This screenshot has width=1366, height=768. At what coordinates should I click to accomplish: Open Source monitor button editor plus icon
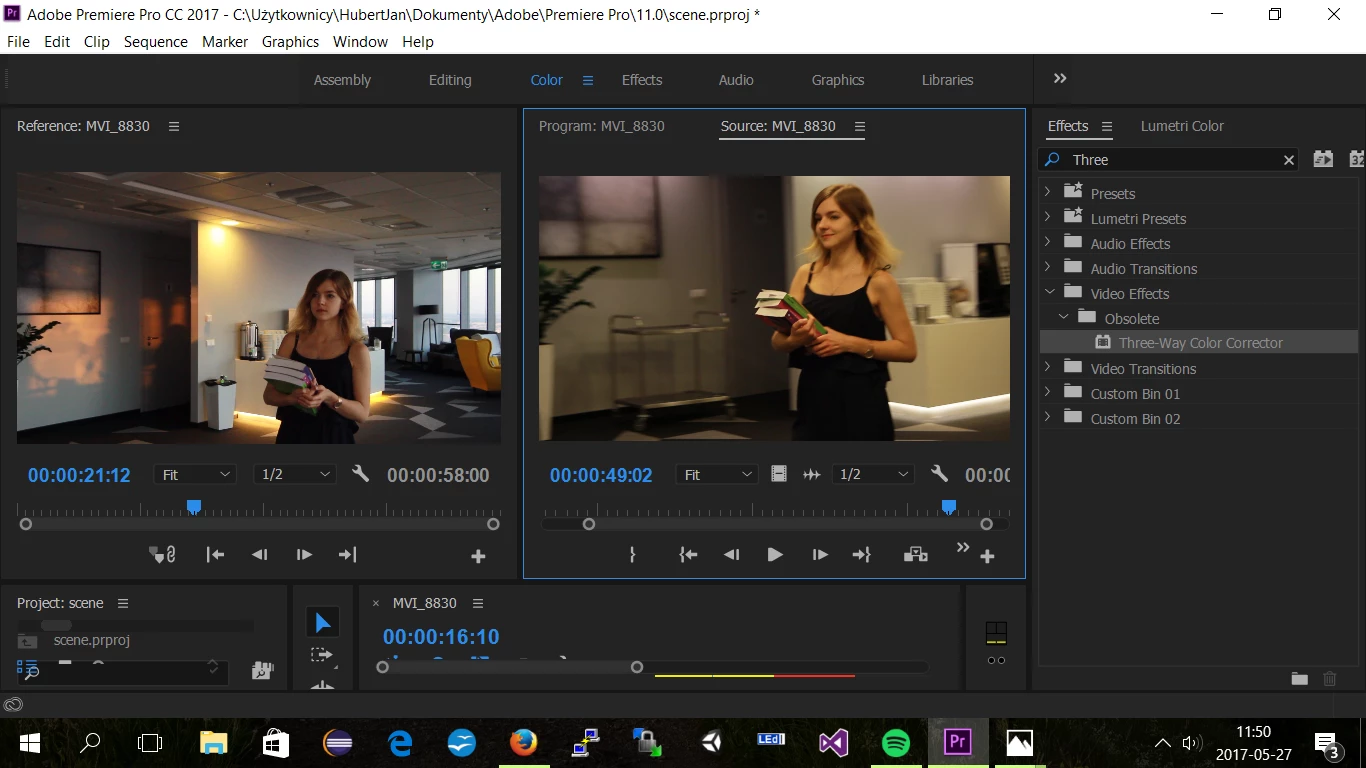[987, 556]
